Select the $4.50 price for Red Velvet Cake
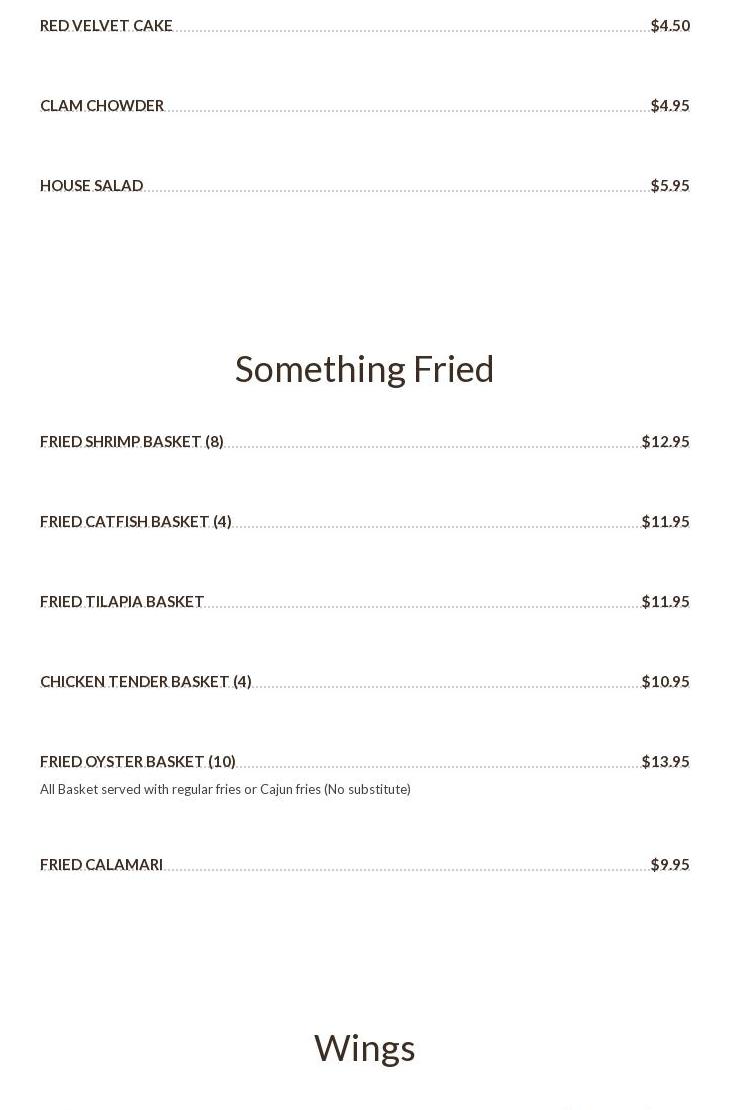 point(670,26)
